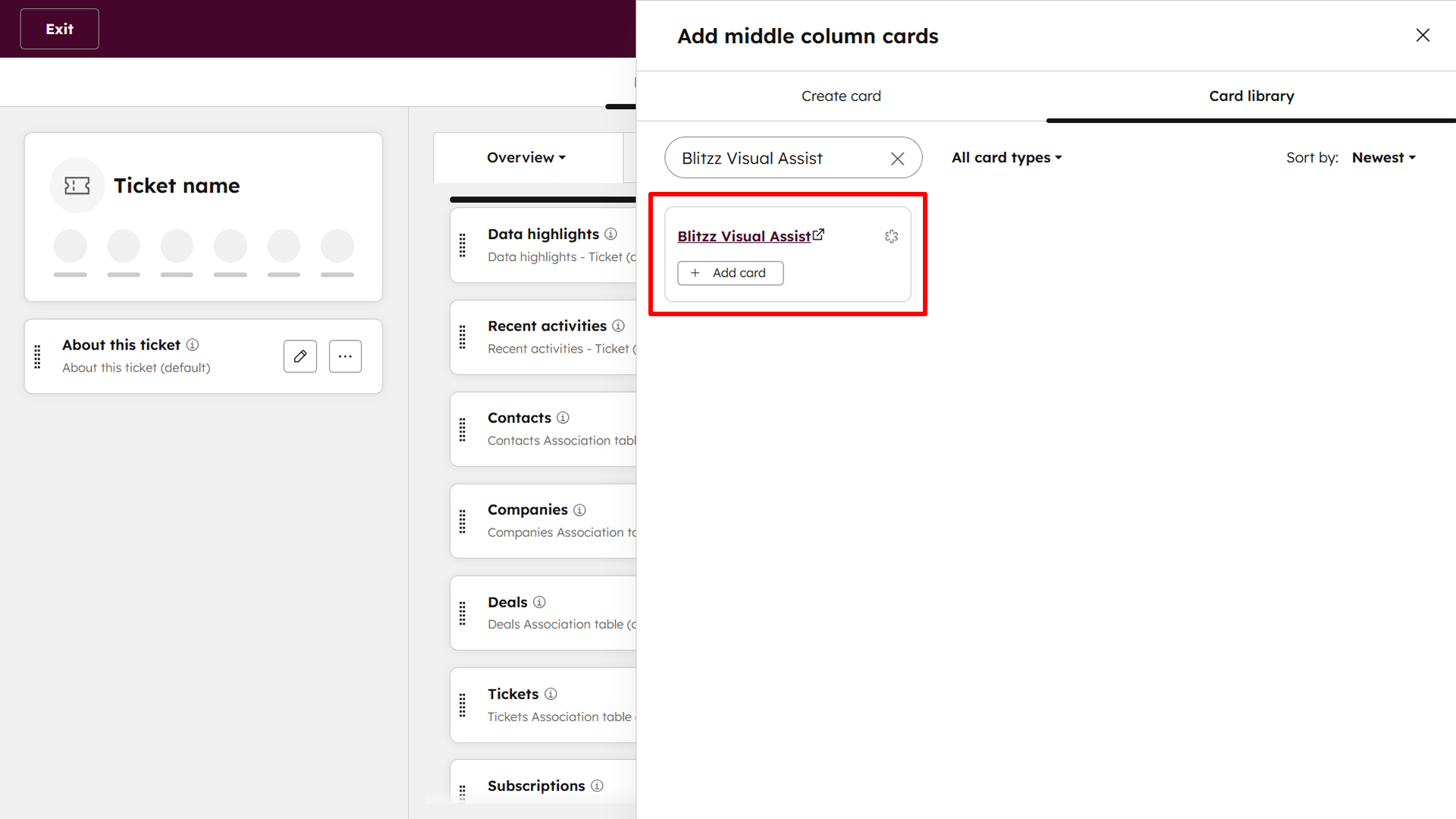Select the Card library tab
Screen dimensions: 1456x819
tap(1251, 96)
